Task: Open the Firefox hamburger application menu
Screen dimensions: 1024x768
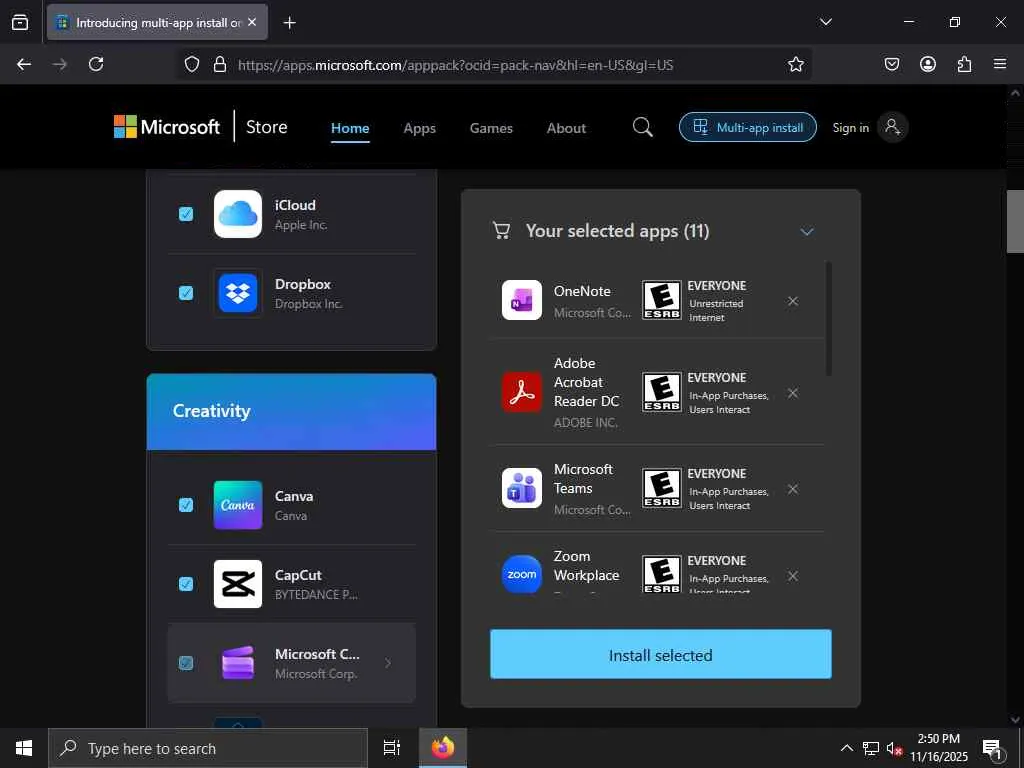Action: pyautogui.click(x=1000, y=64)
